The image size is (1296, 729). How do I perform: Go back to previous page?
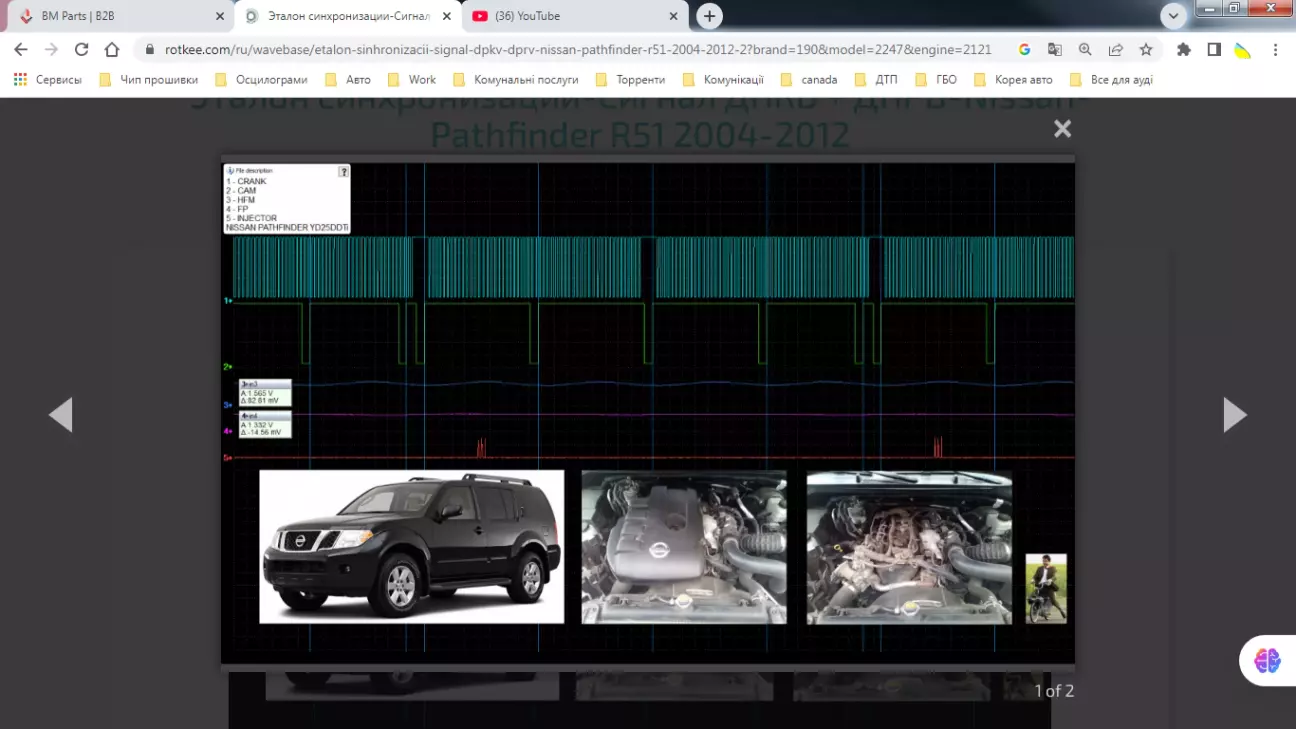coord(21,49)
